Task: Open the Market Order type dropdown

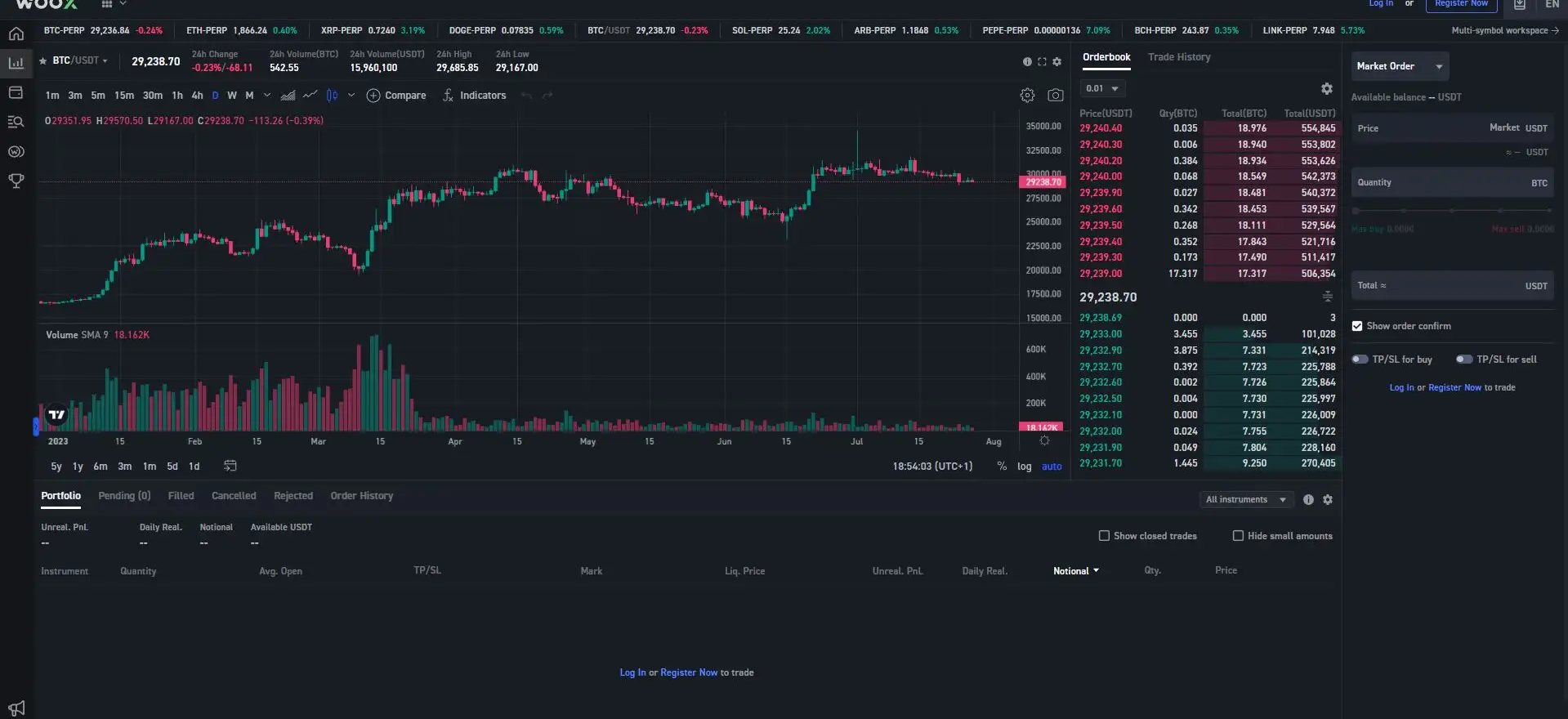Action: click(1400, 66)
